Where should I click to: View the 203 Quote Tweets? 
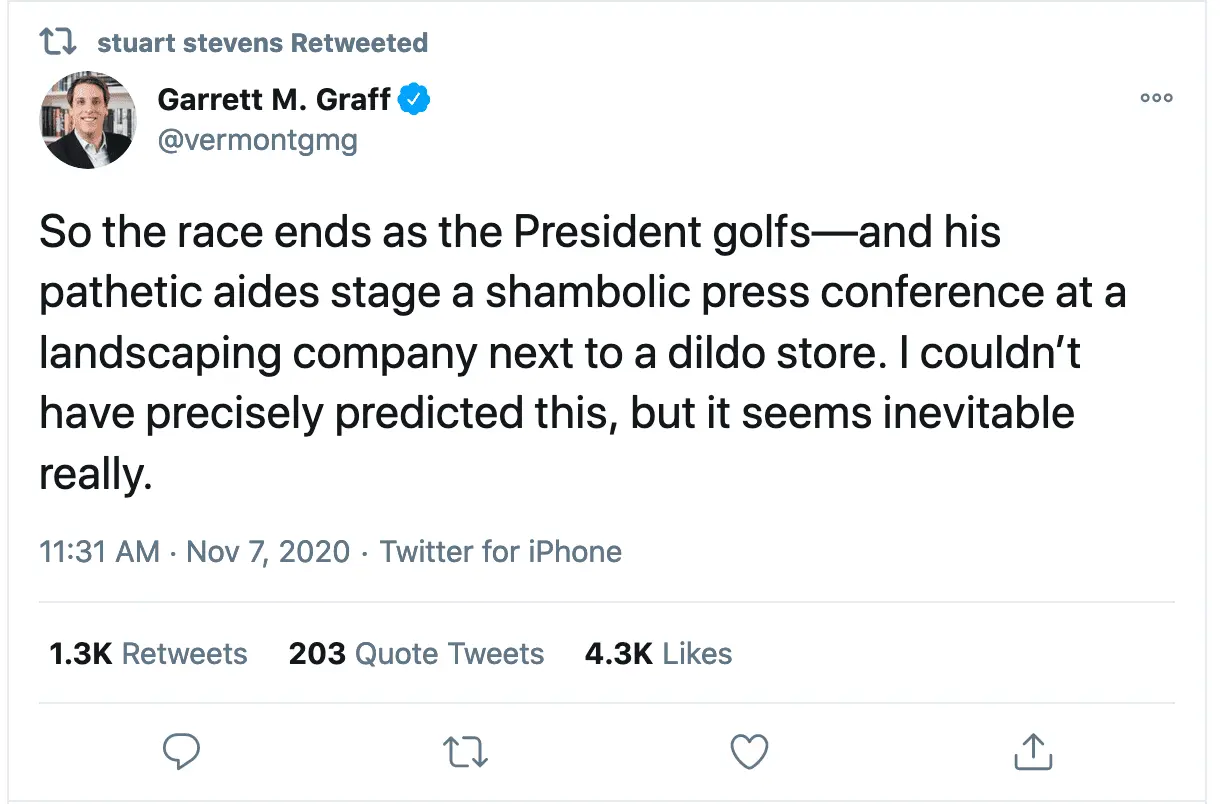pos(416,654)
